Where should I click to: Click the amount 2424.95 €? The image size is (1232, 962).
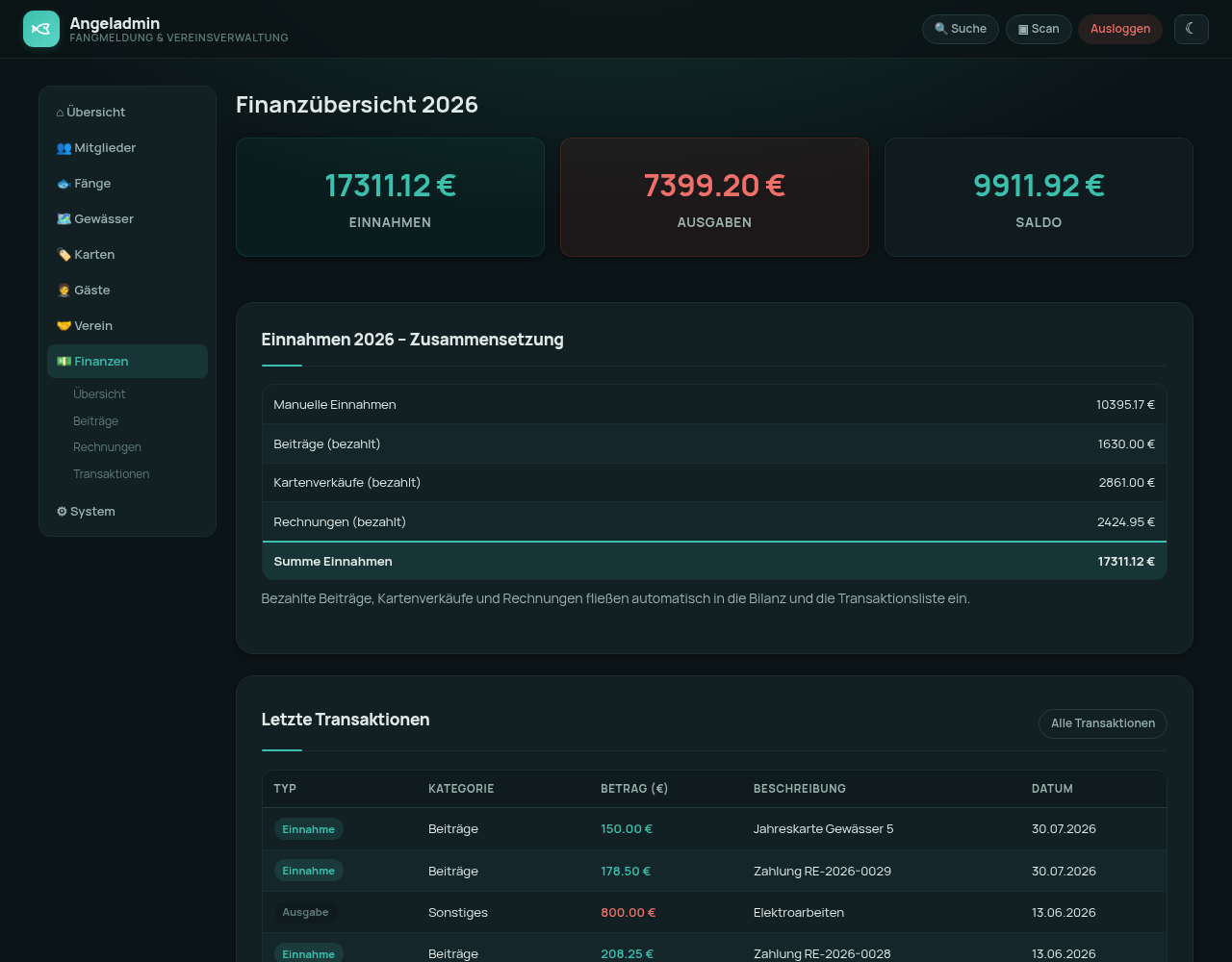point(1126,522)
